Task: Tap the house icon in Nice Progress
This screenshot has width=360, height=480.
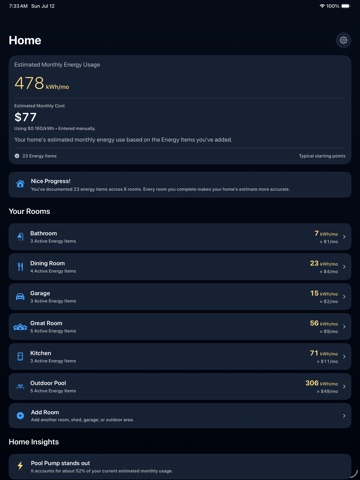Action: [x=20, y=184]
